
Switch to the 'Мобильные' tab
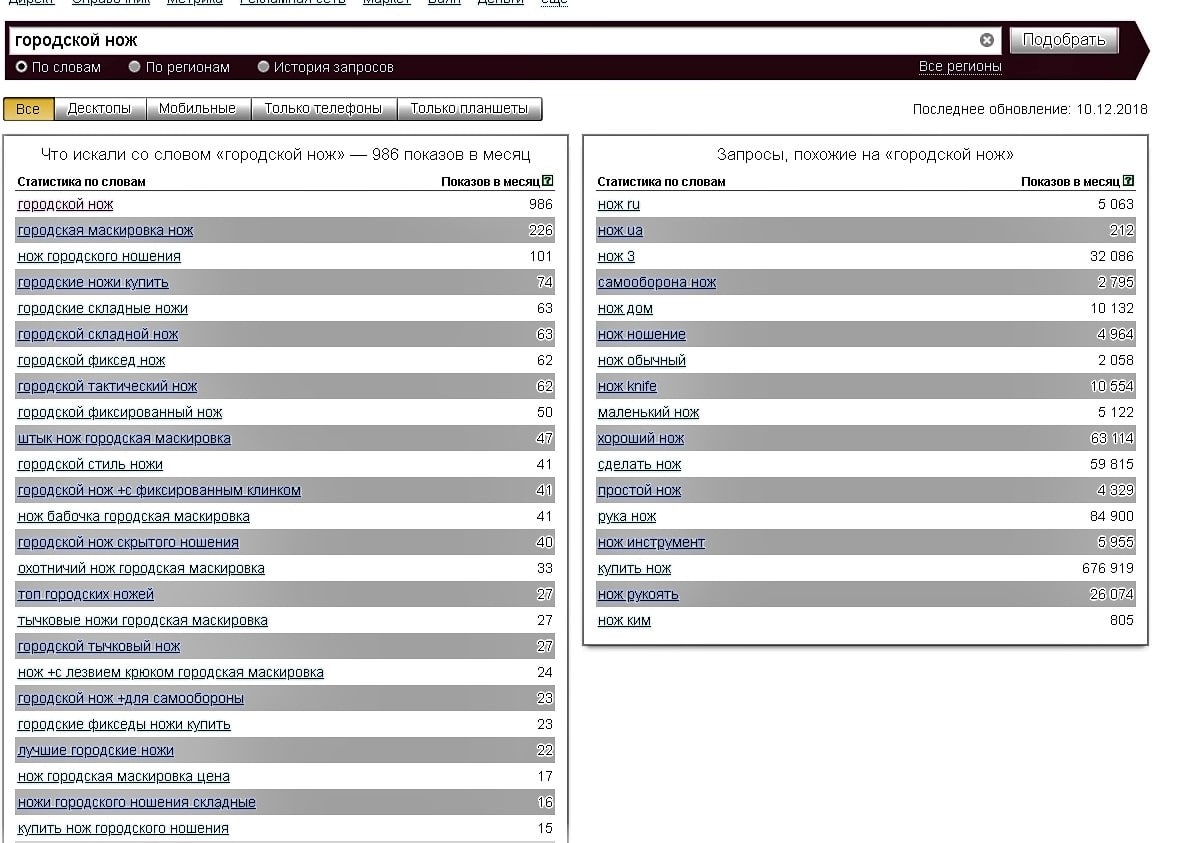pos(197,109)
